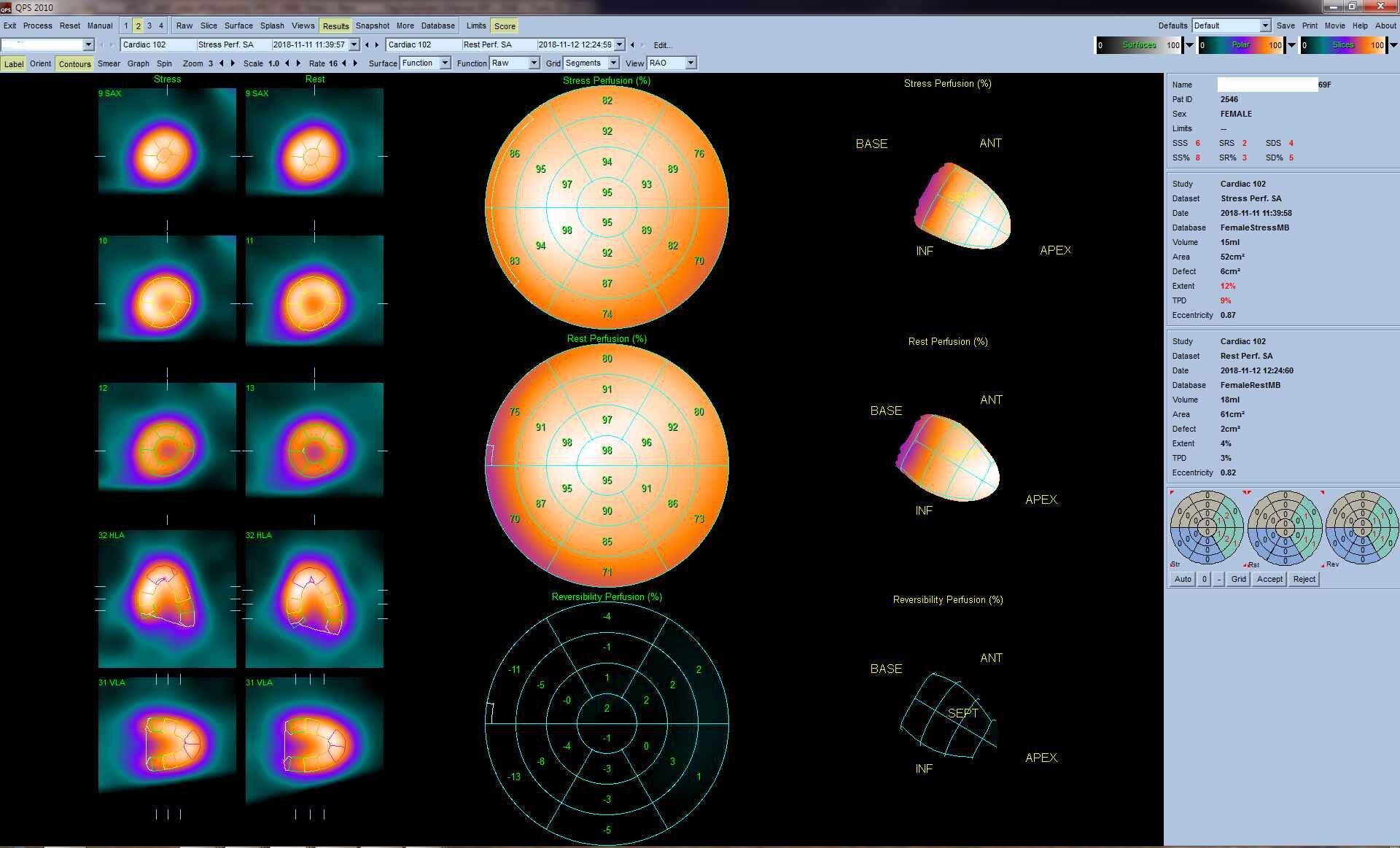
Task: Click the Surfaces color scale bar
Action: click(1139, 45)
